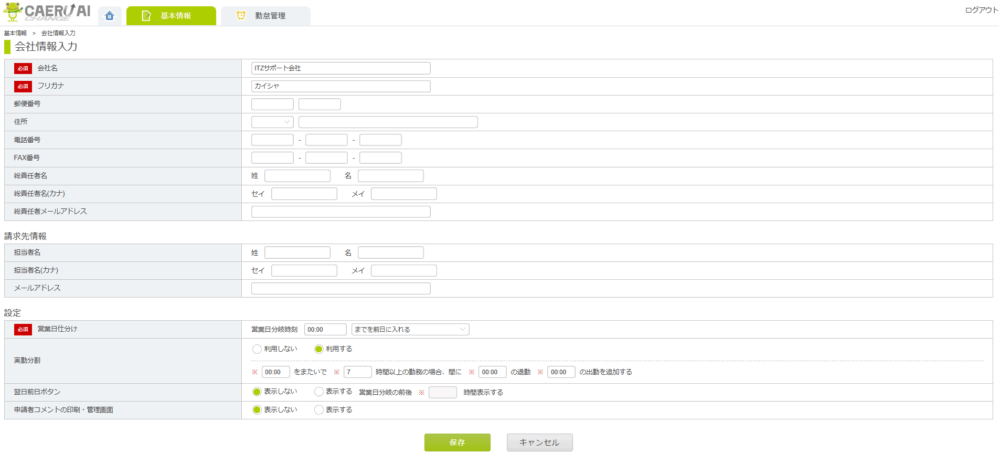Open the 住所 prefecture dropdown
The width and height of the screenshot is (1000, 463).
[x=272, y=122]
